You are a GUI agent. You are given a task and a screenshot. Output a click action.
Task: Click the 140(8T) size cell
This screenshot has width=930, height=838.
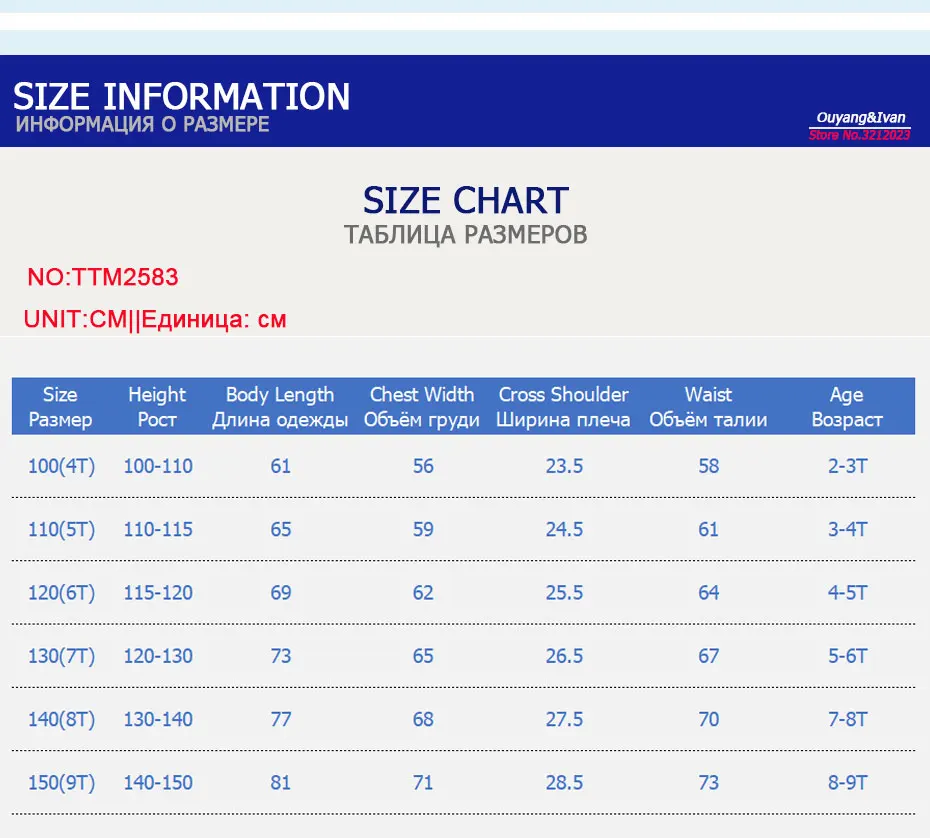coord(62,719)
